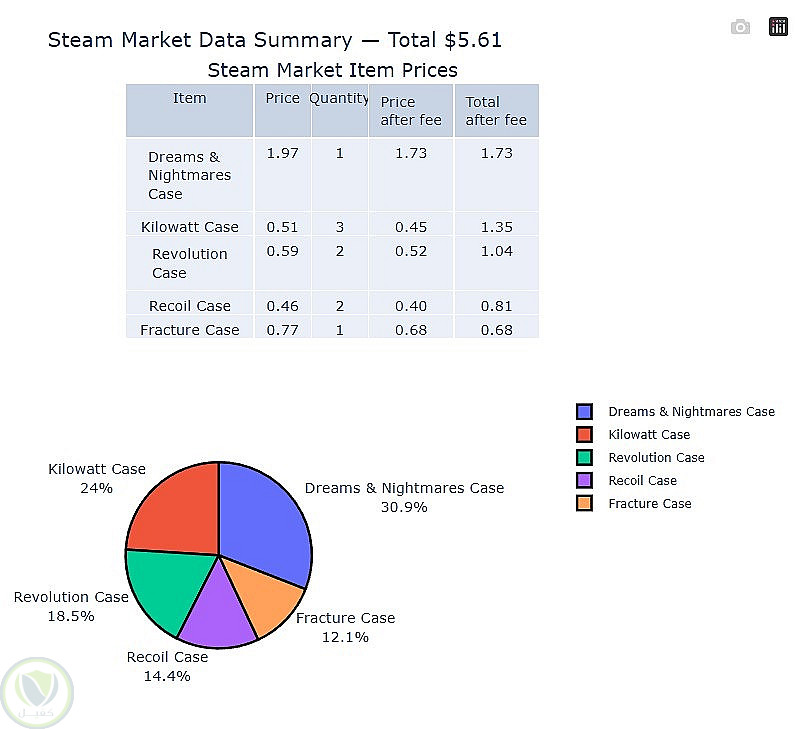Screen dimensions: 800x729
Task: Click the 30.9% pie label
Action: (x=404, y=507)
